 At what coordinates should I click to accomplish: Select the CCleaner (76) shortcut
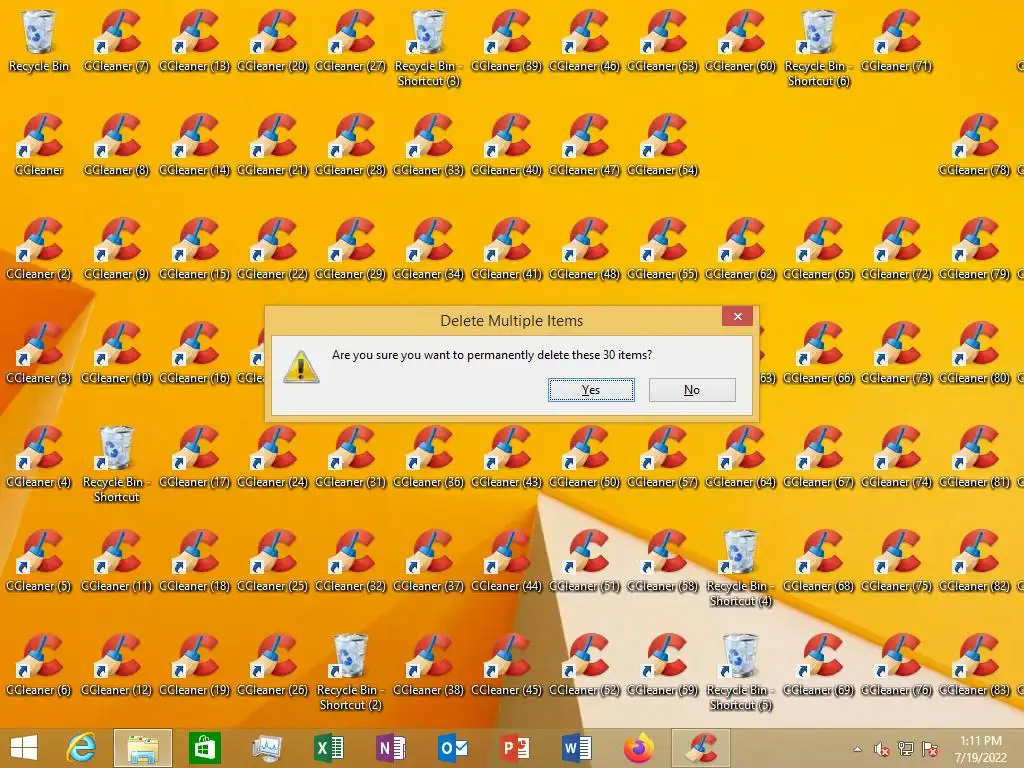click(x=897, y=664)
